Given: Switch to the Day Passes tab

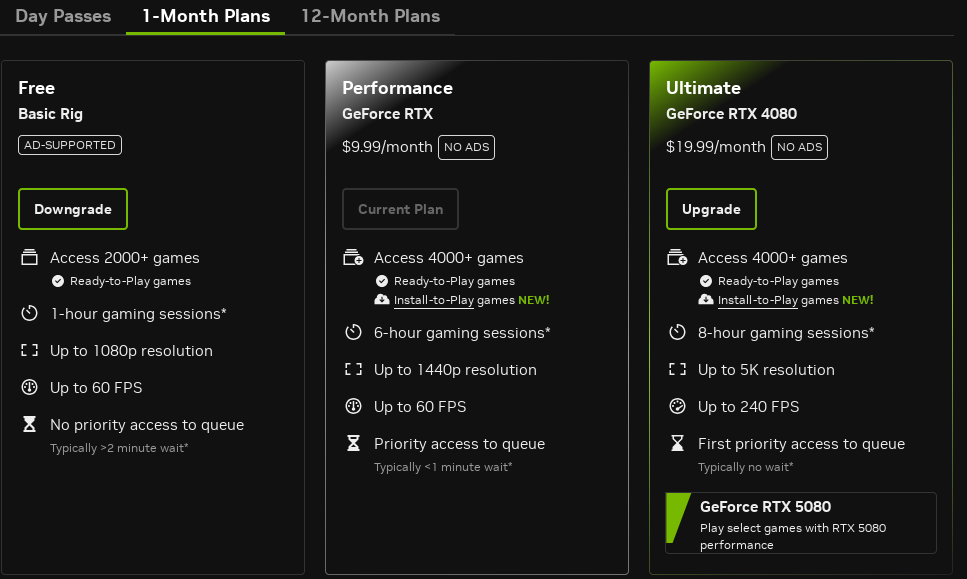Looking at the screenshot, I should (63, 16).
